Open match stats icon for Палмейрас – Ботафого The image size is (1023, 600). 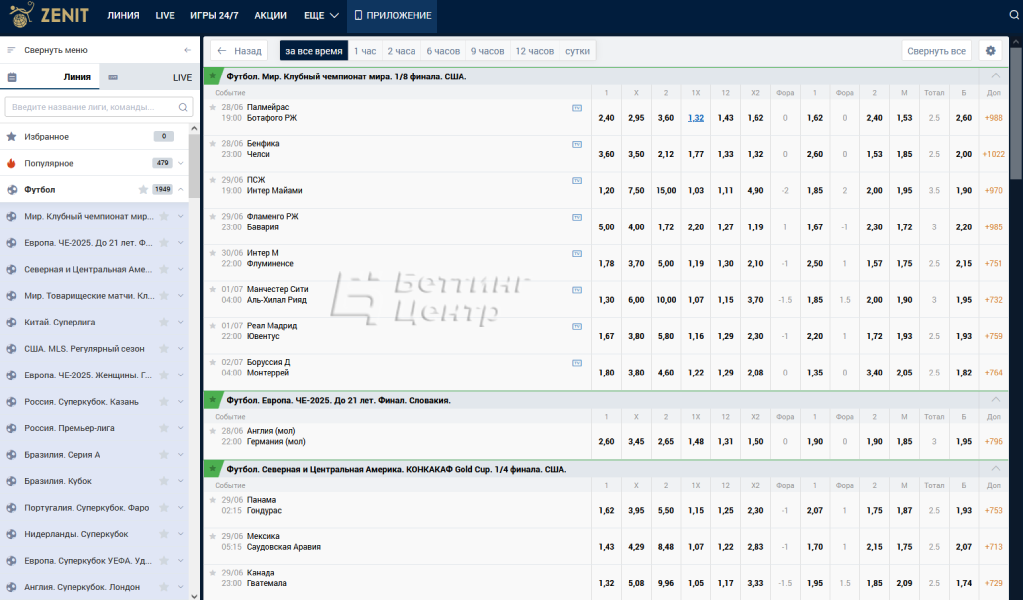click(577, 108)
